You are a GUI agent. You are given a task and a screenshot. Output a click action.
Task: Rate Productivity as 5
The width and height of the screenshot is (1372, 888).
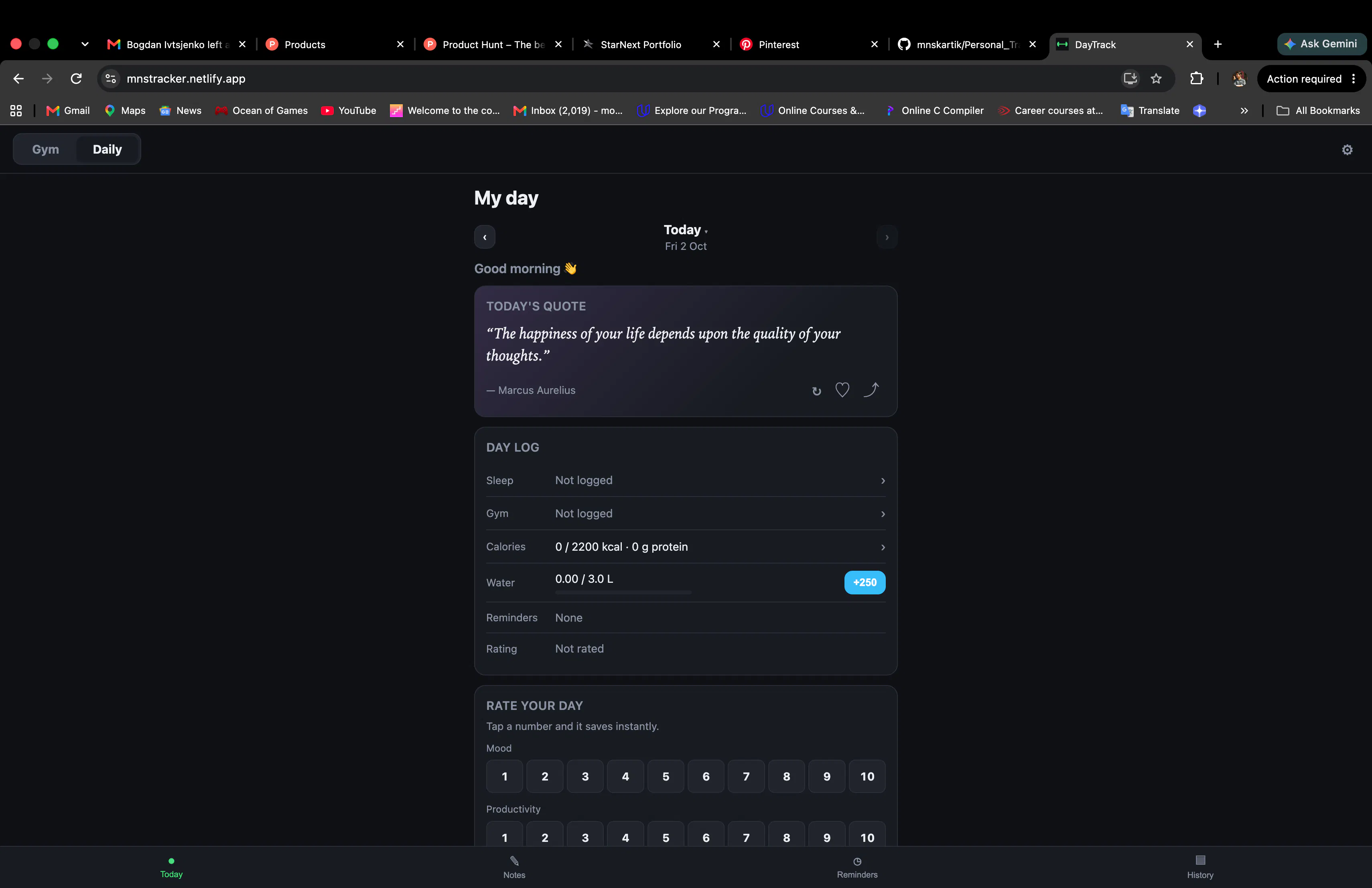coord(666,837)
